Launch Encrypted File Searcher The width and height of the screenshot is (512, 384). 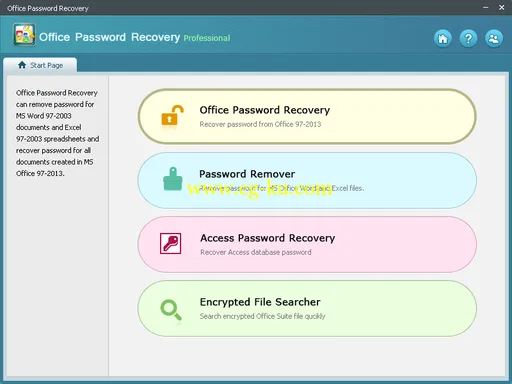[307, 308]
